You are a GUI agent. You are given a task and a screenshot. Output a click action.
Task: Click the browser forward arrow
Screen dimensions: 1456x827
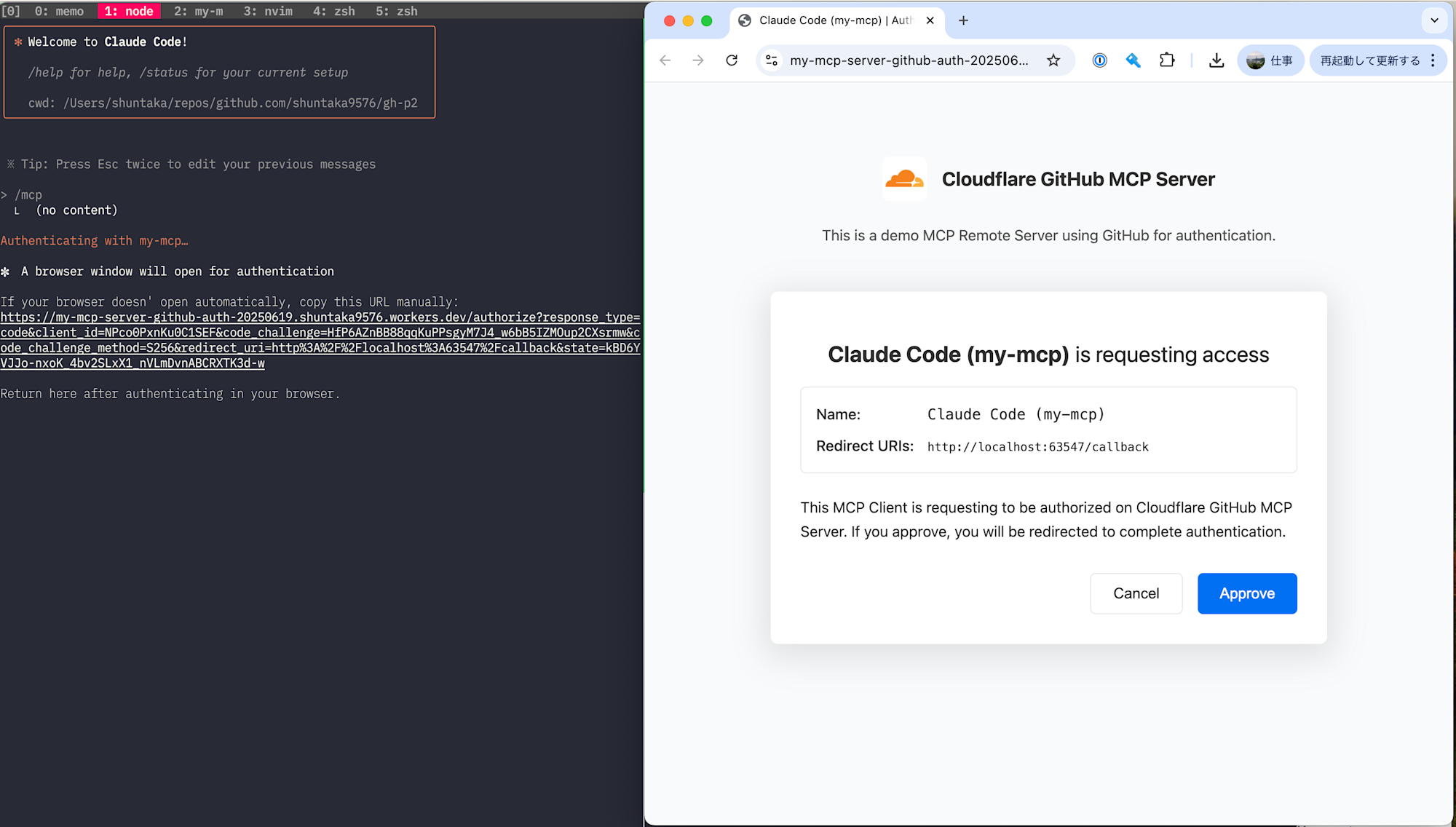tap(698, 60)
